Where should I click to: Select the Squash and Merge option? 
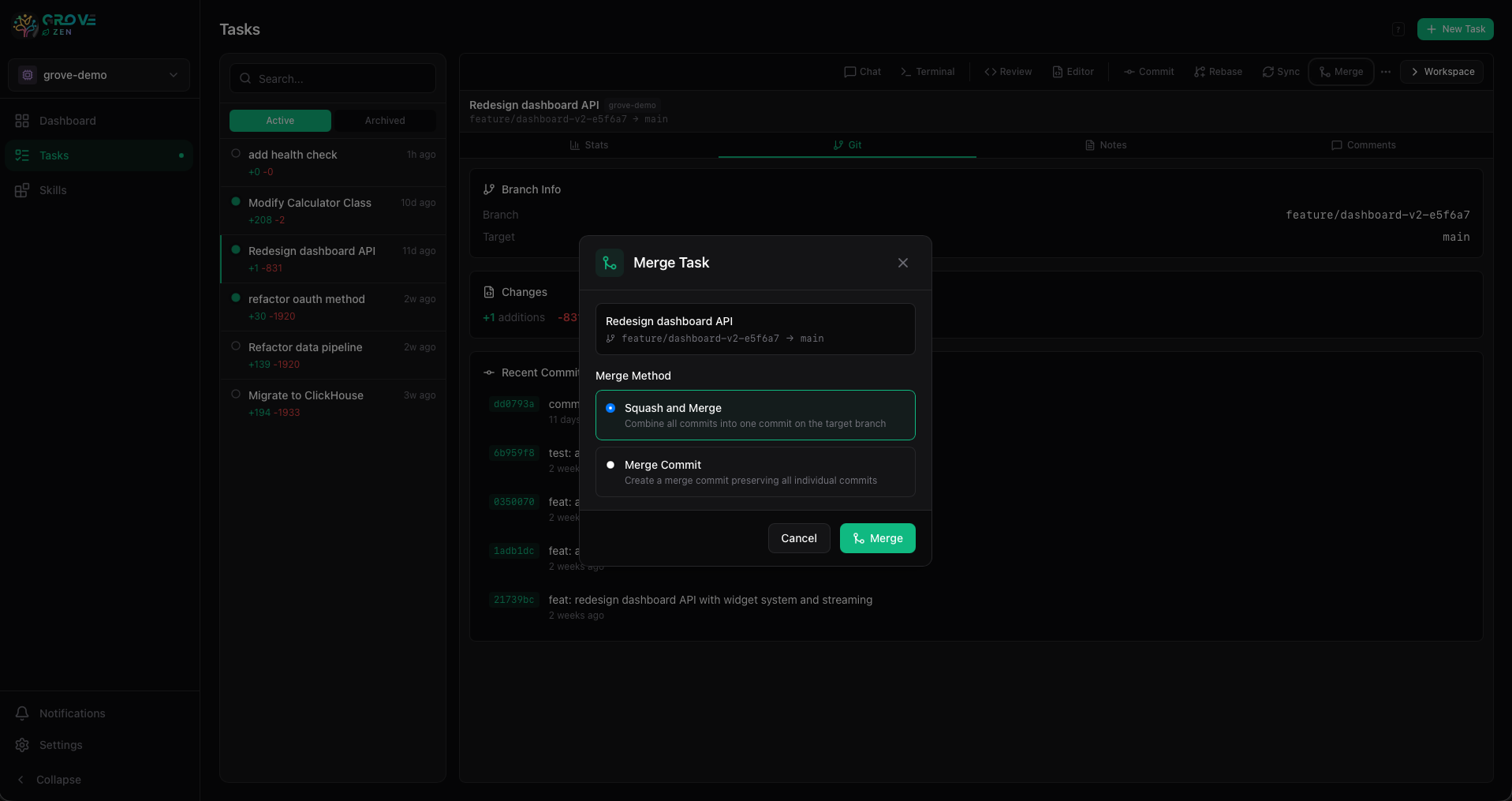755,414
